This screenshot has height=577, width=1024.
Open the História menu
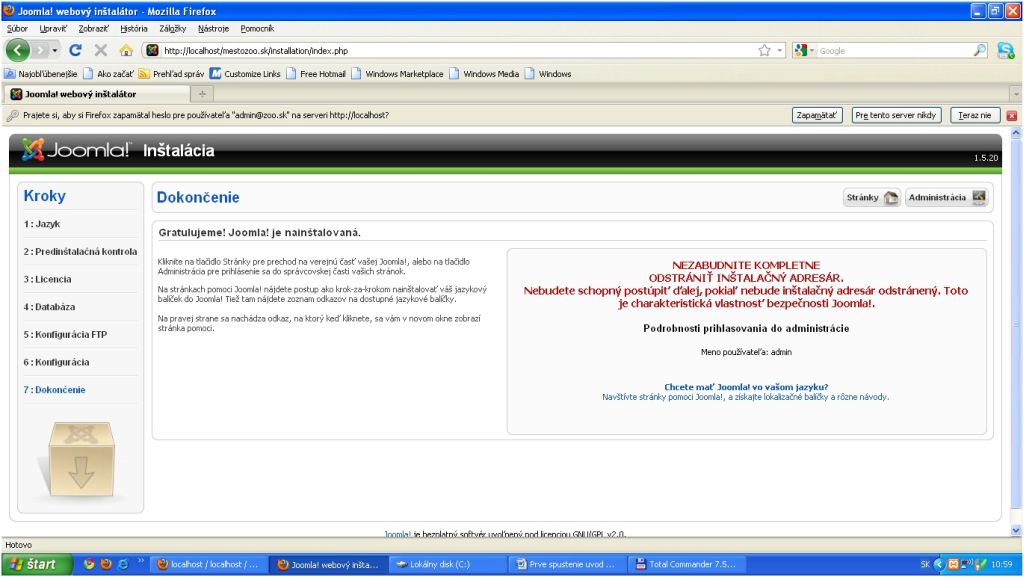click(x=134, y=28)
